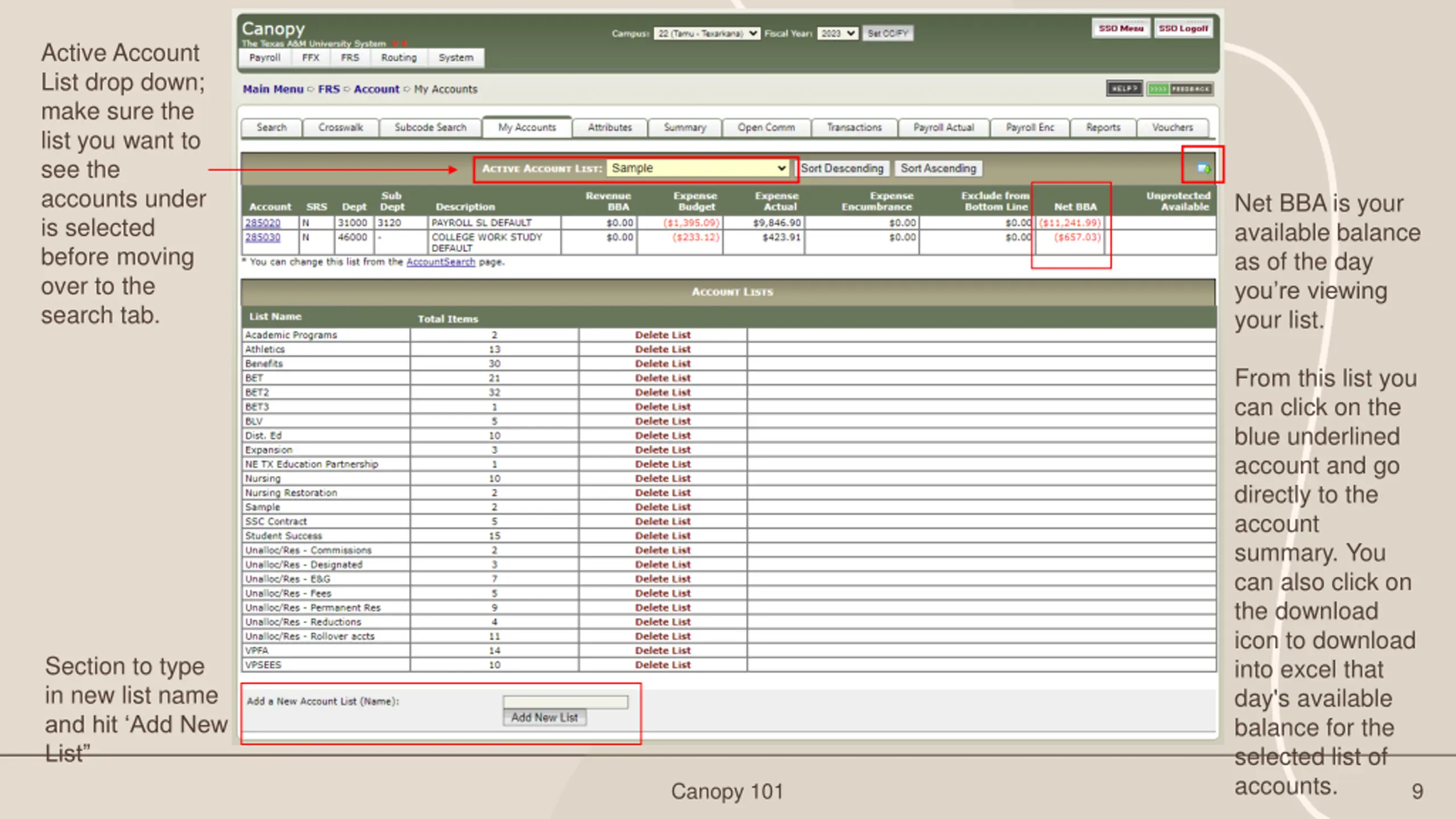Click the Main Menu breadcrumb link
1456x819 pixels.
point(273,89)
